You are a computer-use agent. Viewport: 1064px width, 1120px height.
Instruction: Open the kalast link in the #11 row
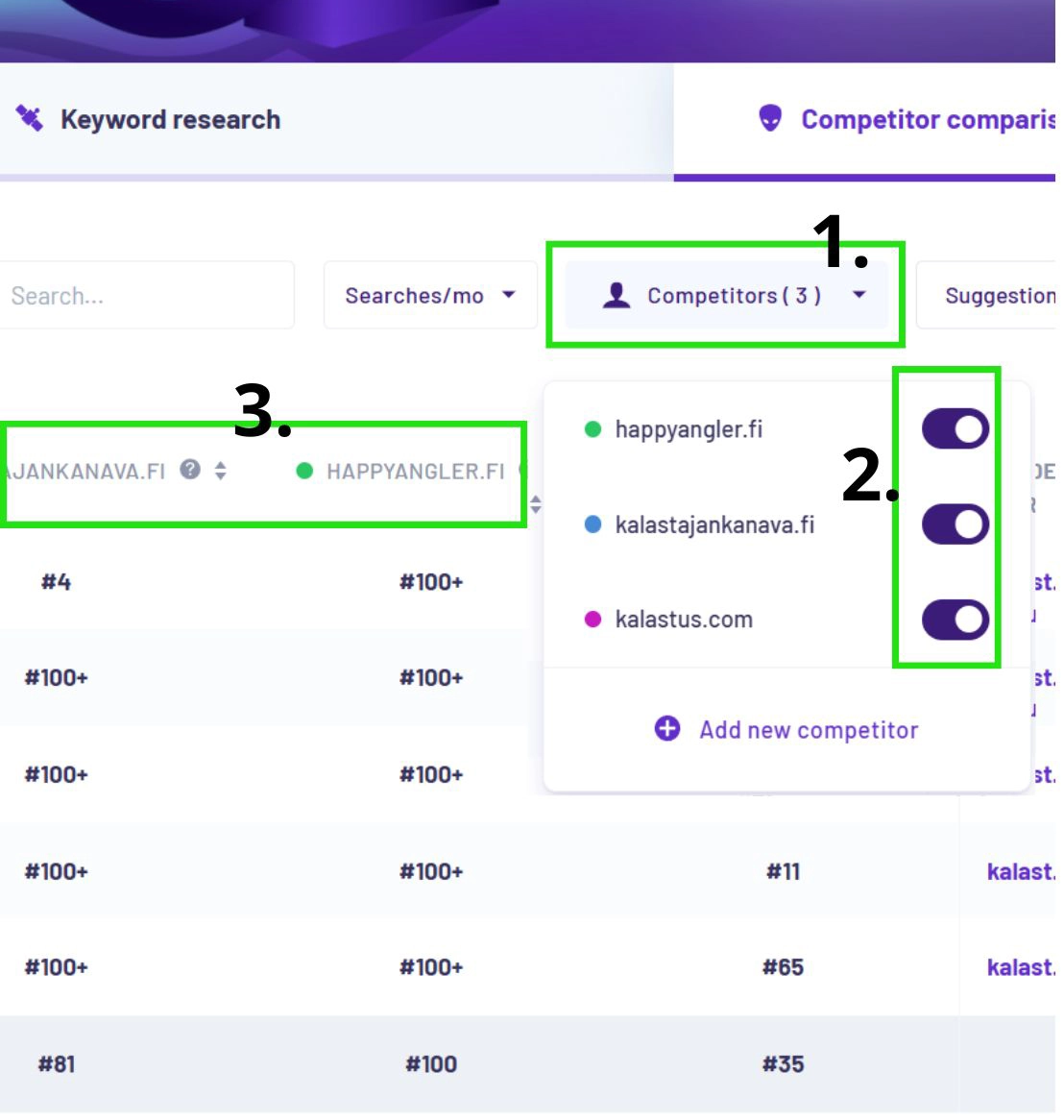(1020, 871)
